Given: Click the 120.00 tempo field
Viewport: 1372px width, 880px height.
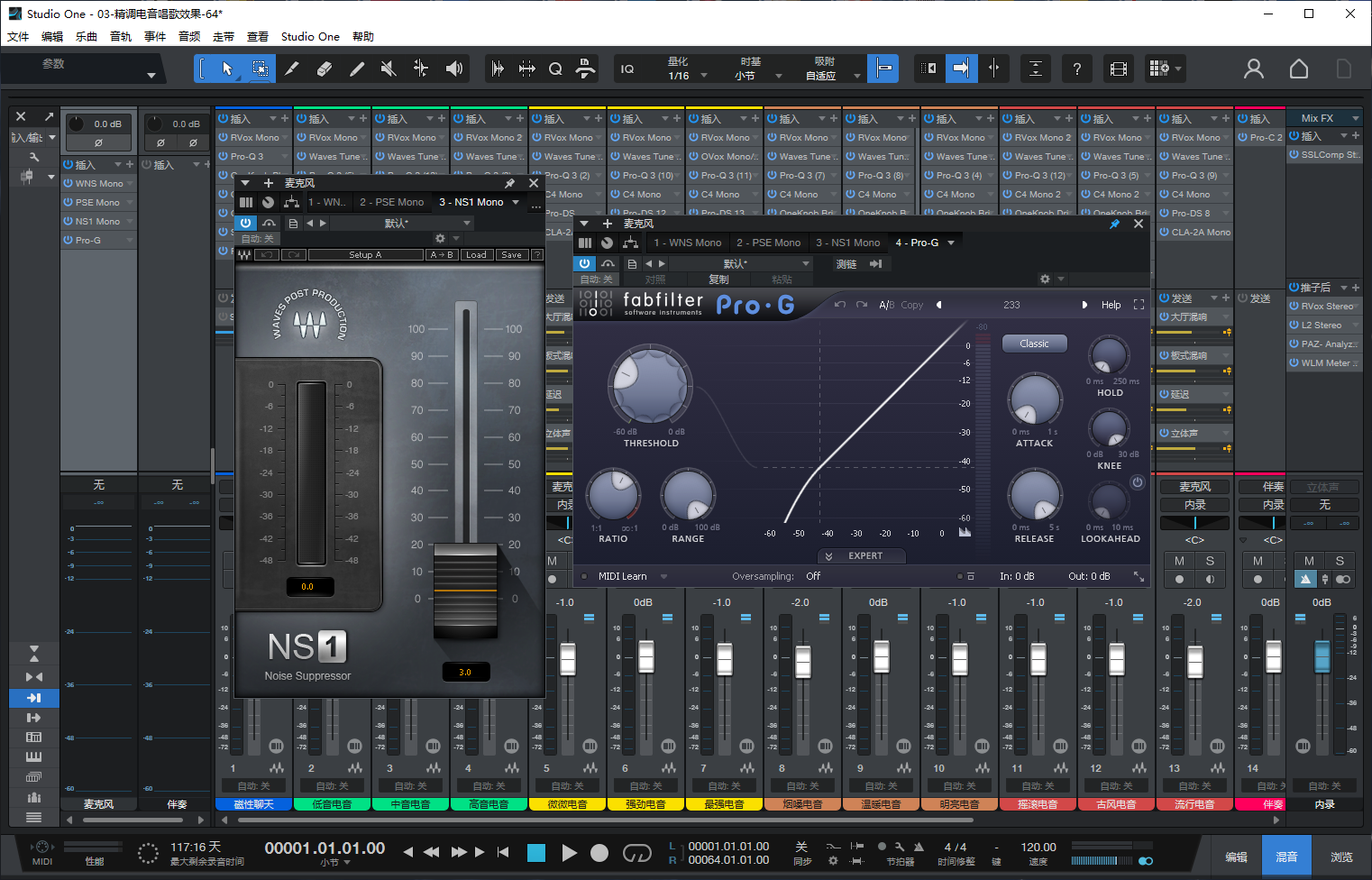Looking at the screenshot, I should 1037,848.
